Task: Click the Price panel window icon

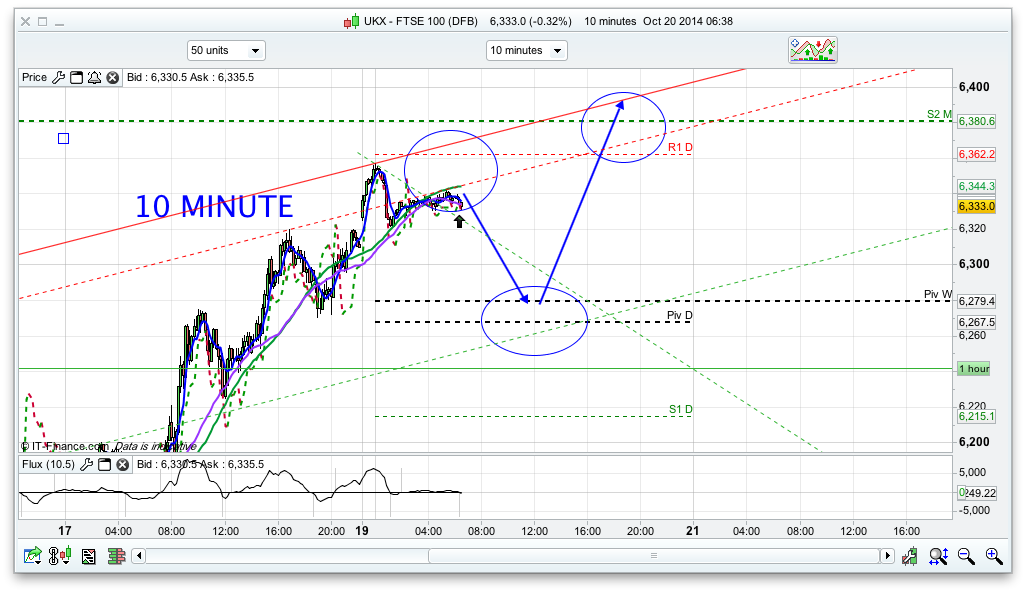Action: (77, 77)
